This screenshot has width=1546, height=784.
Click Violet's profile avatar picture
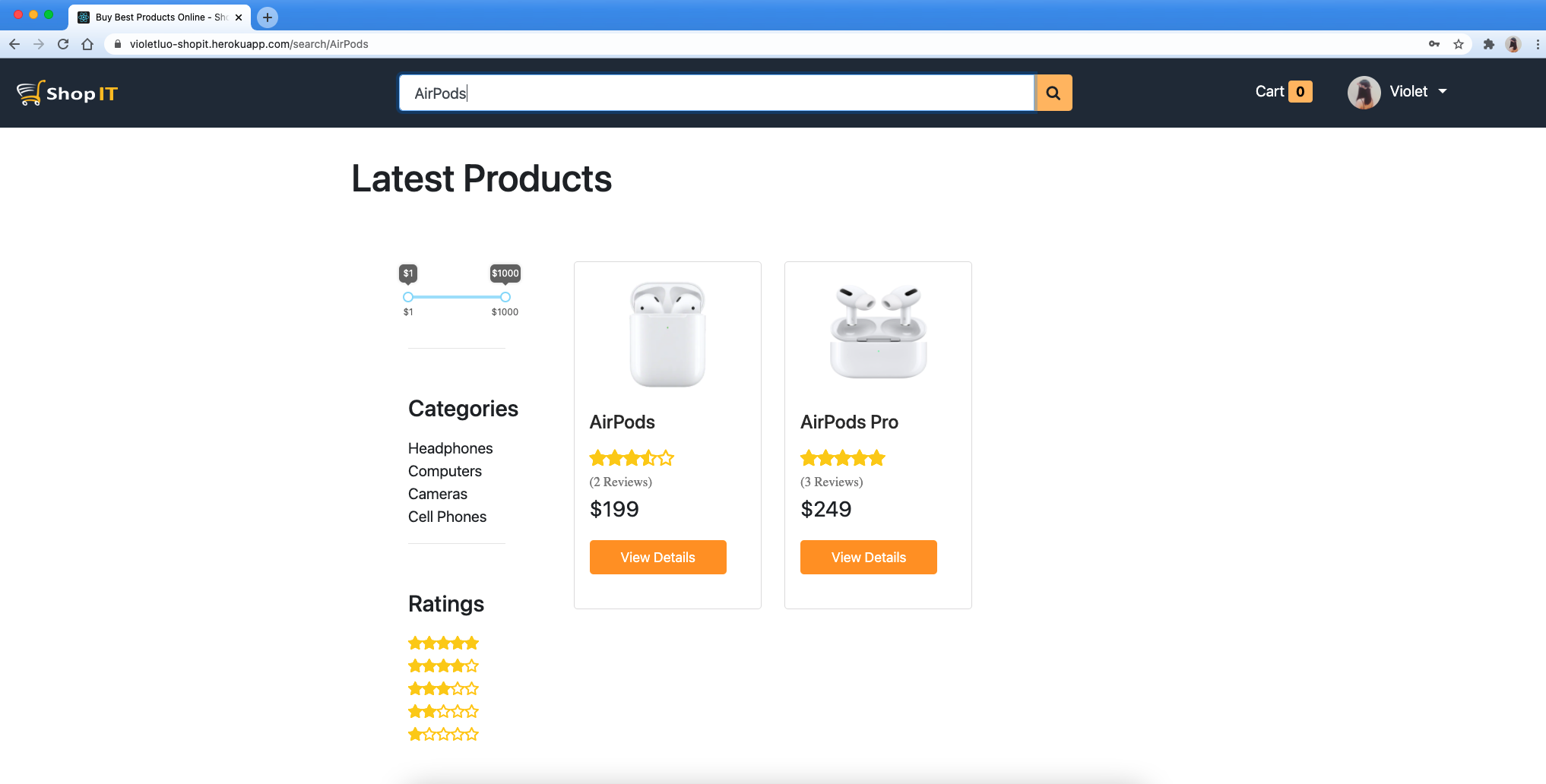1364,91
